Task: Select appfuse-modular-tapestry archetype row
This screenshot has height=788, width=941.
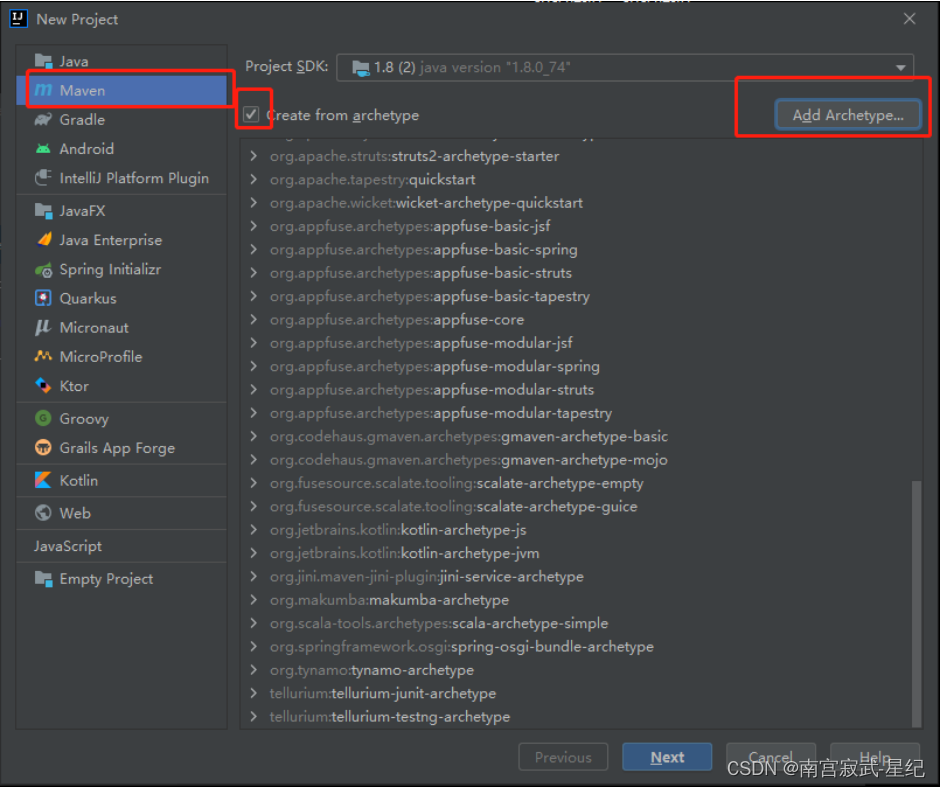Action: pyautogui.click(x=576, y=413)
